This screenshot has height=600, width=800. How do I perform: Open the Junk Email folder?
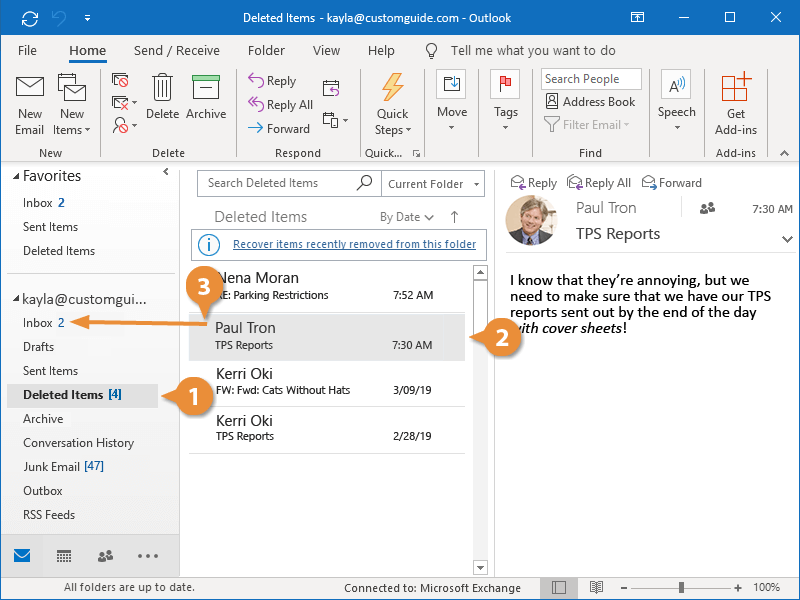tap(63, 467)
